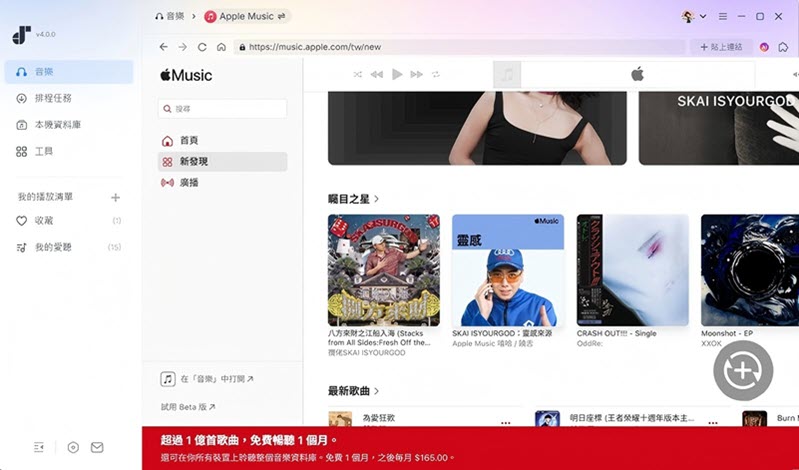Open Moonshot - EP cover
The image size is (799, 470).
750,270
